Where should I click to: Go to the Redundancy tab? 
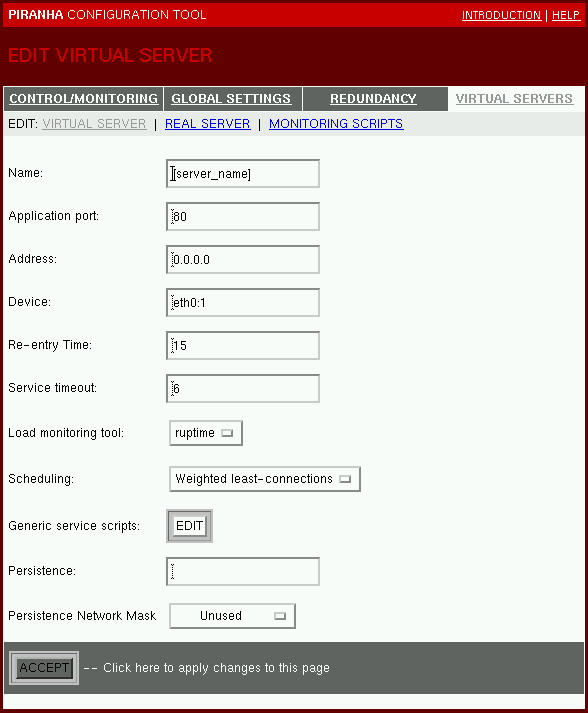[x=373, y=99]
